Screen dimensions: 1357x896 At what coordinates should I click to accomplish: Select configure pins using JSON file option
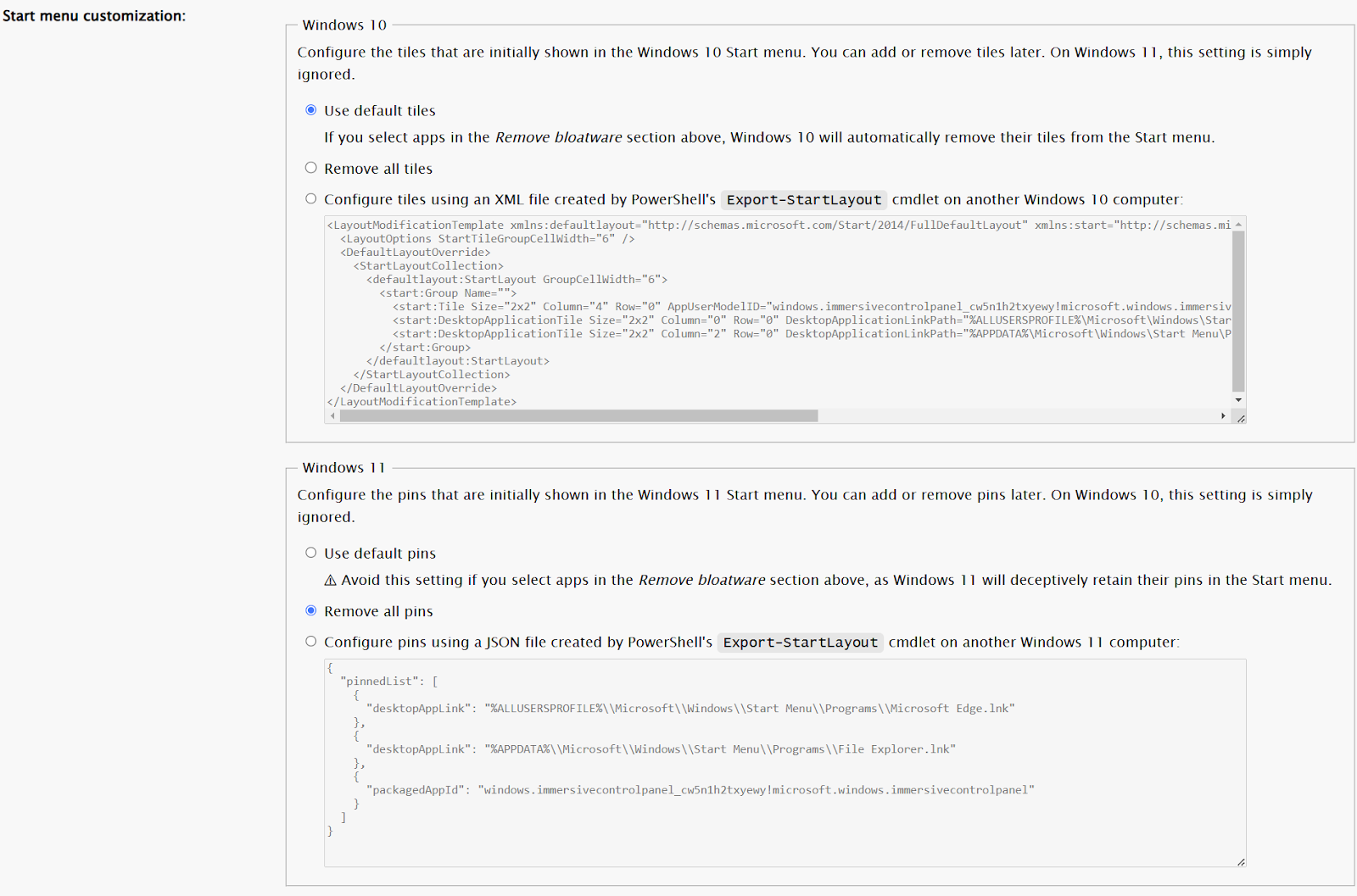(311, 642)
